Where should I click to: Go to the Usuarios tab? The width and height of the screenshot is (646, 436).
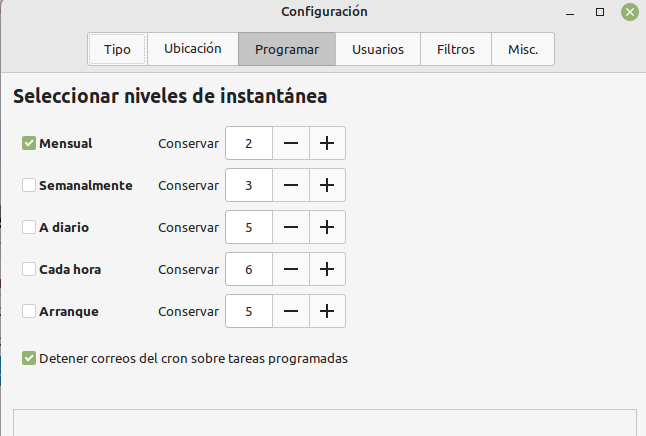378,49
